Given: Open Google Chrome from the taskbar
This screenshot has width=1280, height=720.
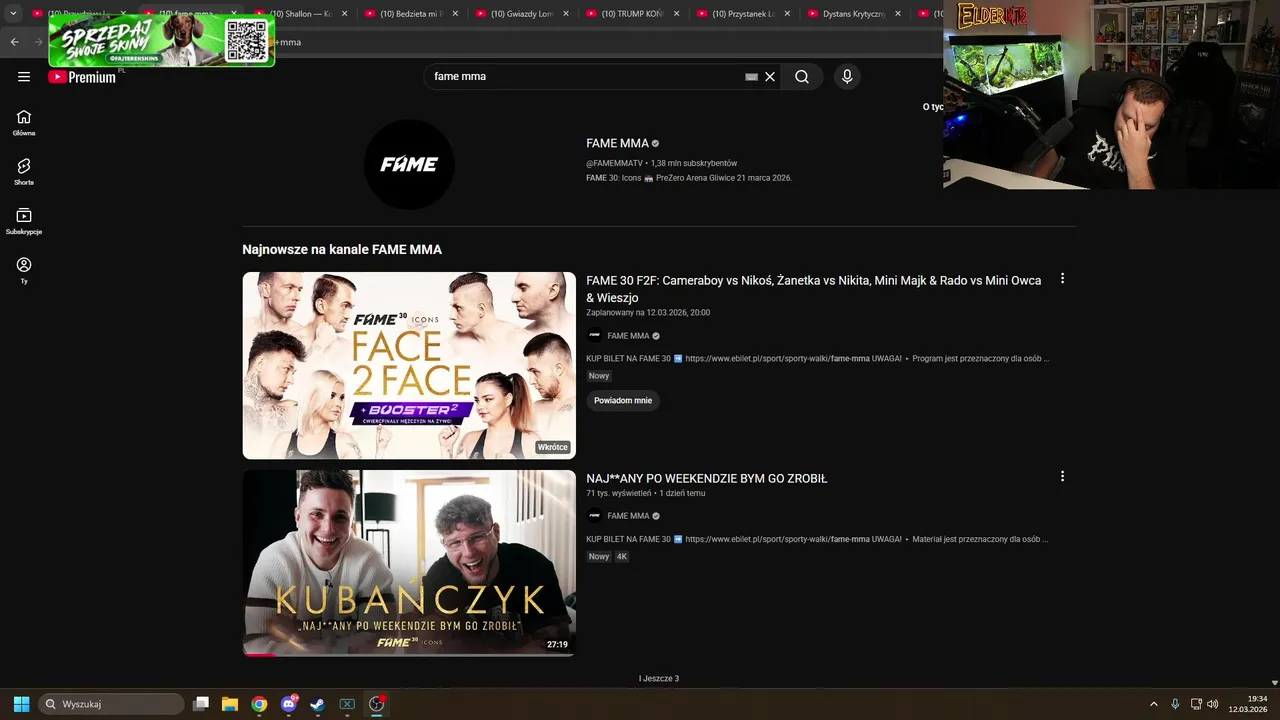Looking at the screenshot, I should point(259,704).
